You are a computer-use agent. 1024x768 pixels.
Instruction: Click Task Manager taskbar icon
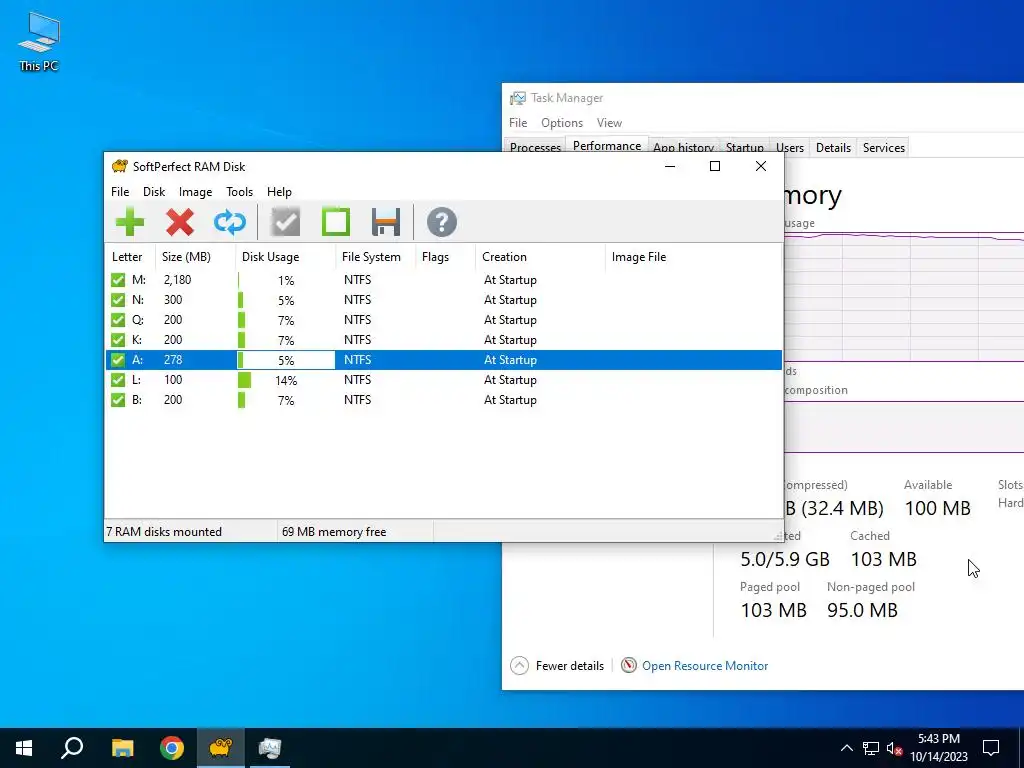[270, 748]
